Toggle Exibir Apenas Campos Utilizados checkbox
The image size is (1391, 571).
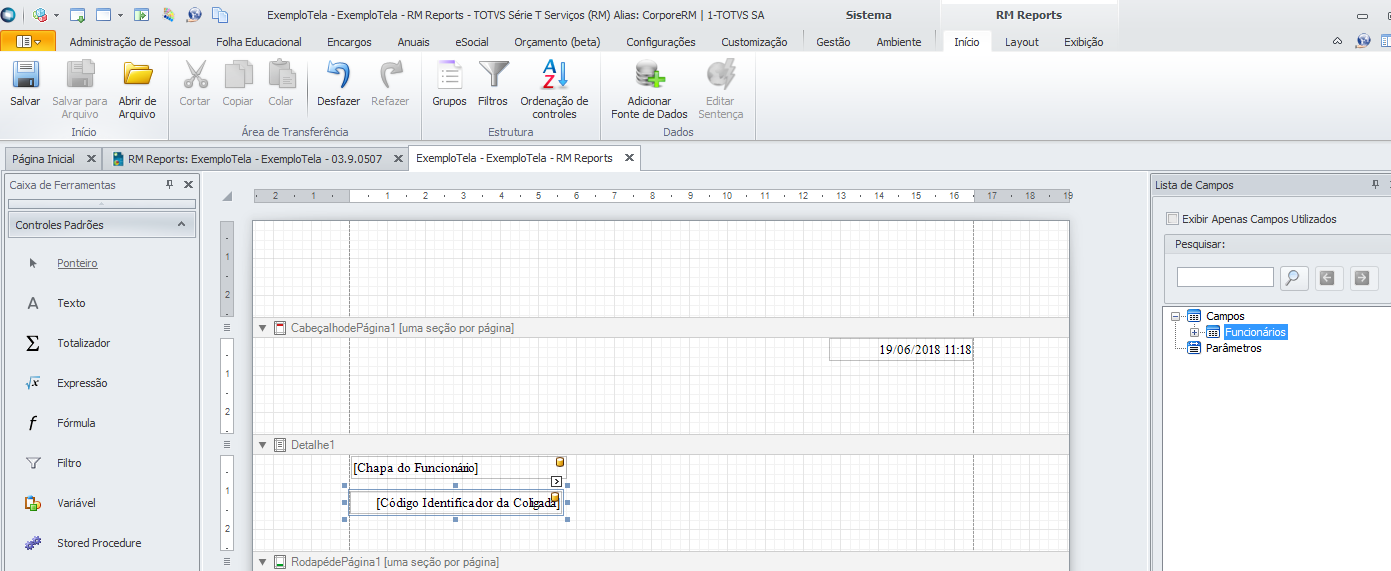1173,219
